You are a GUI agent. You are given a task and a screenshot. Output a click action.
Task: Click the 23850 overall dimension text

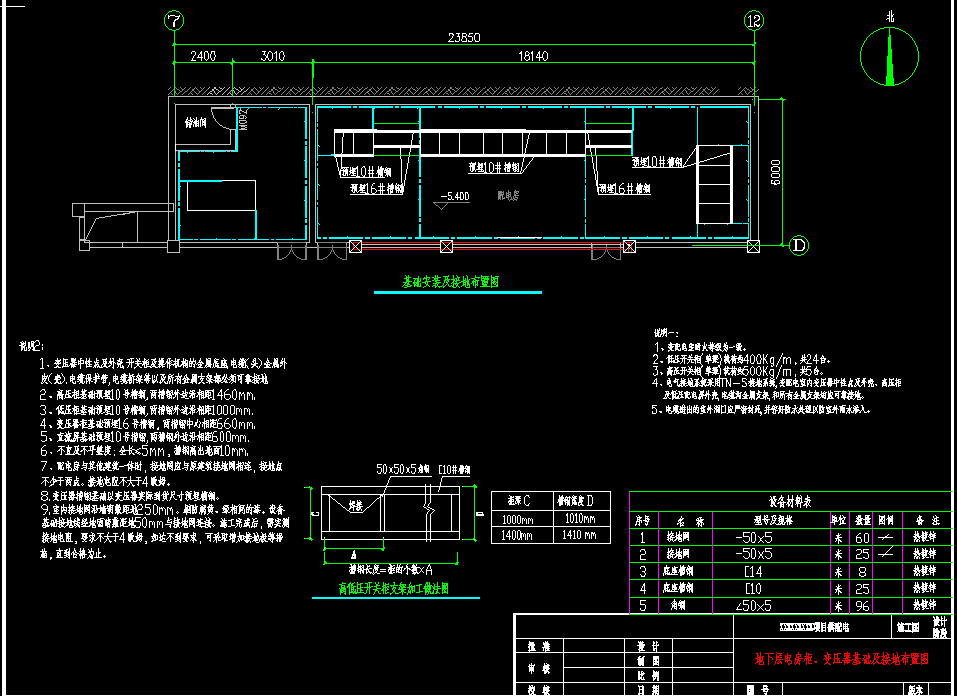coord(462,37)
